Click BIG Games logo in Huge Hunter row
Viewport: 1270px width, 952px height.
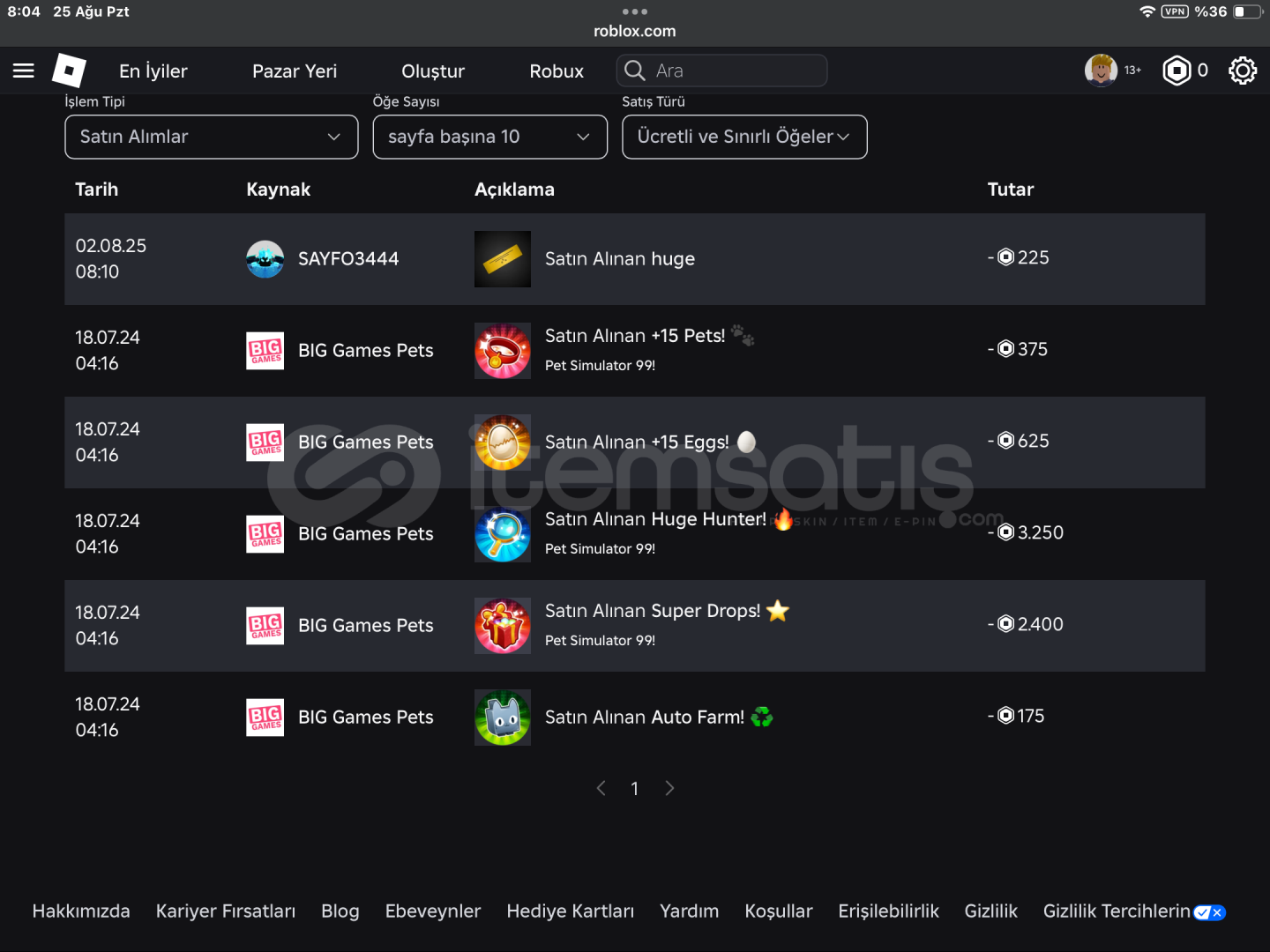pyautogui.click(x=265, y=534)
